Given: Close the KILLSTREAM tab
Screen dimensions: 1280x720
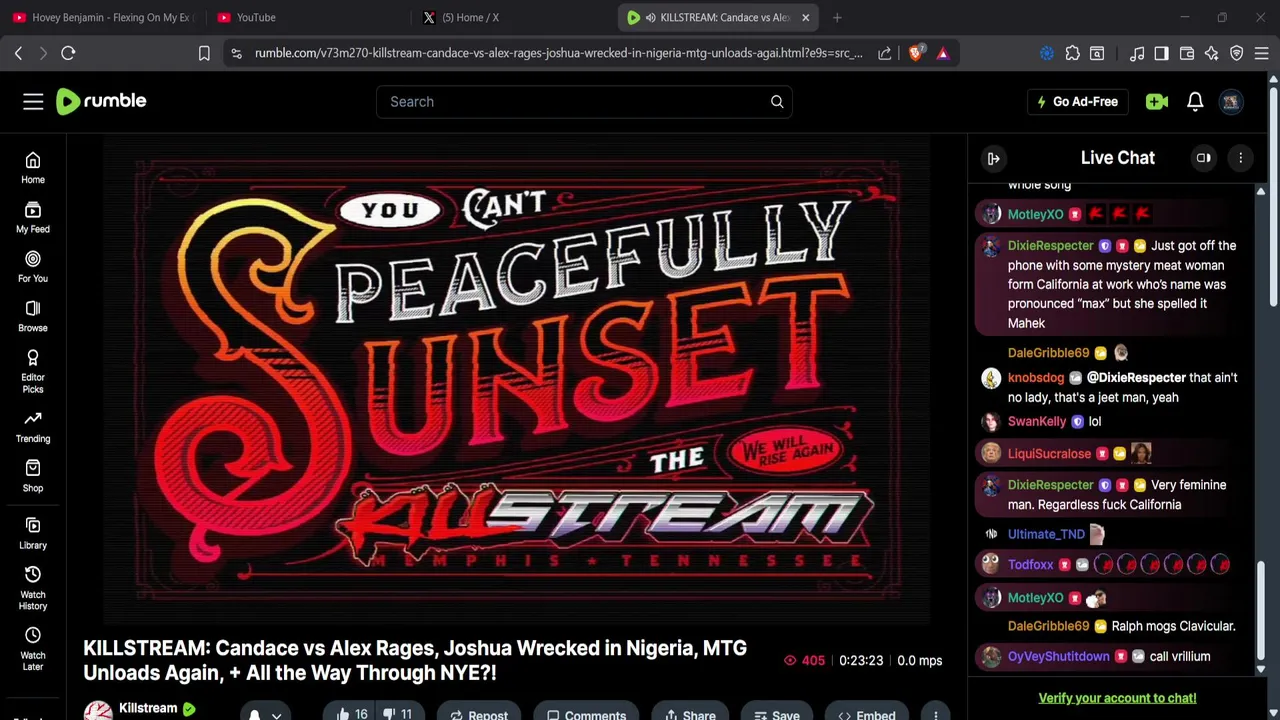Looking at the screenshot, I should coord(805,17).
